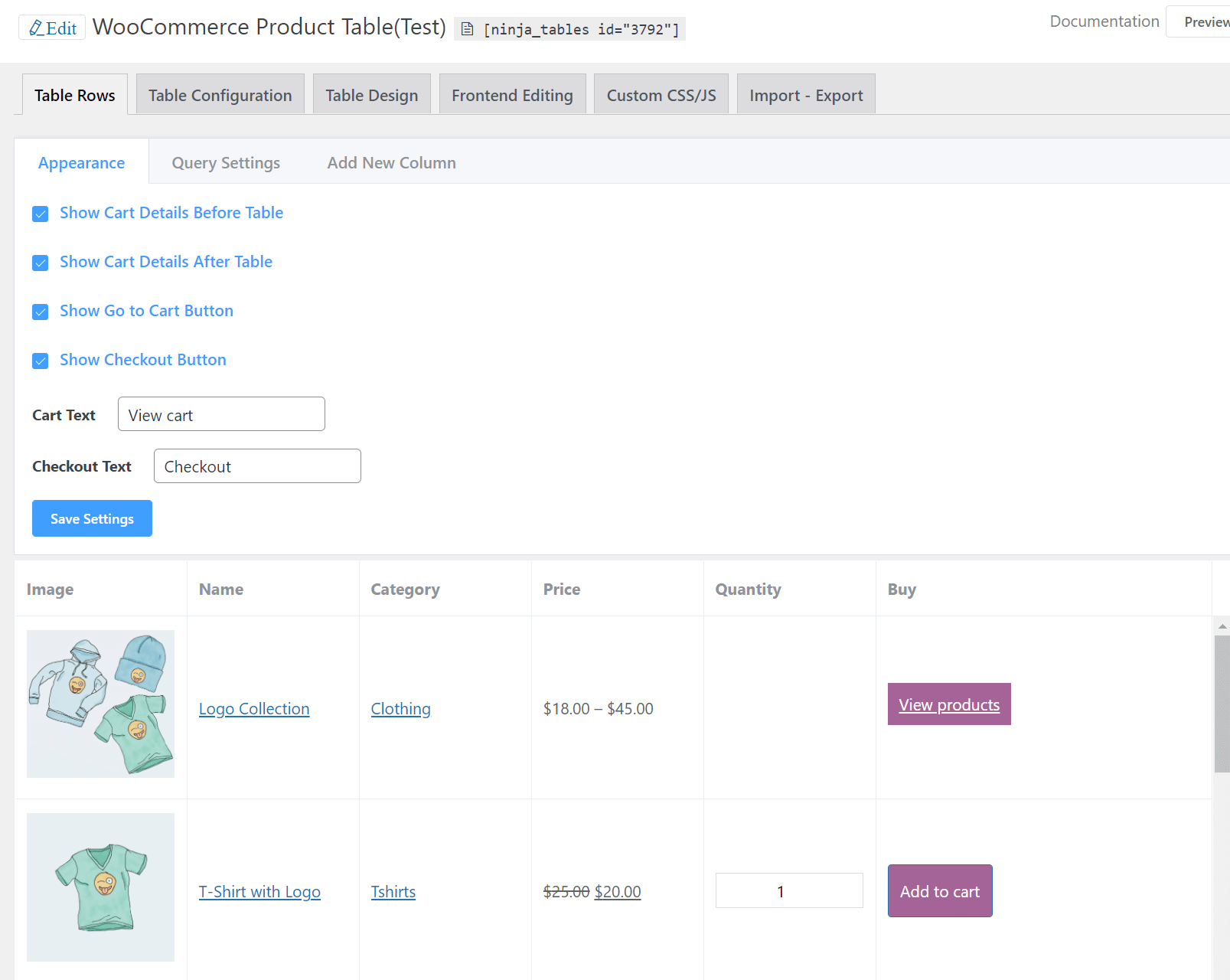1230x980 pixels.
Task: Toggle the Show Checkout Button checkbox
Action: (41, 361)
